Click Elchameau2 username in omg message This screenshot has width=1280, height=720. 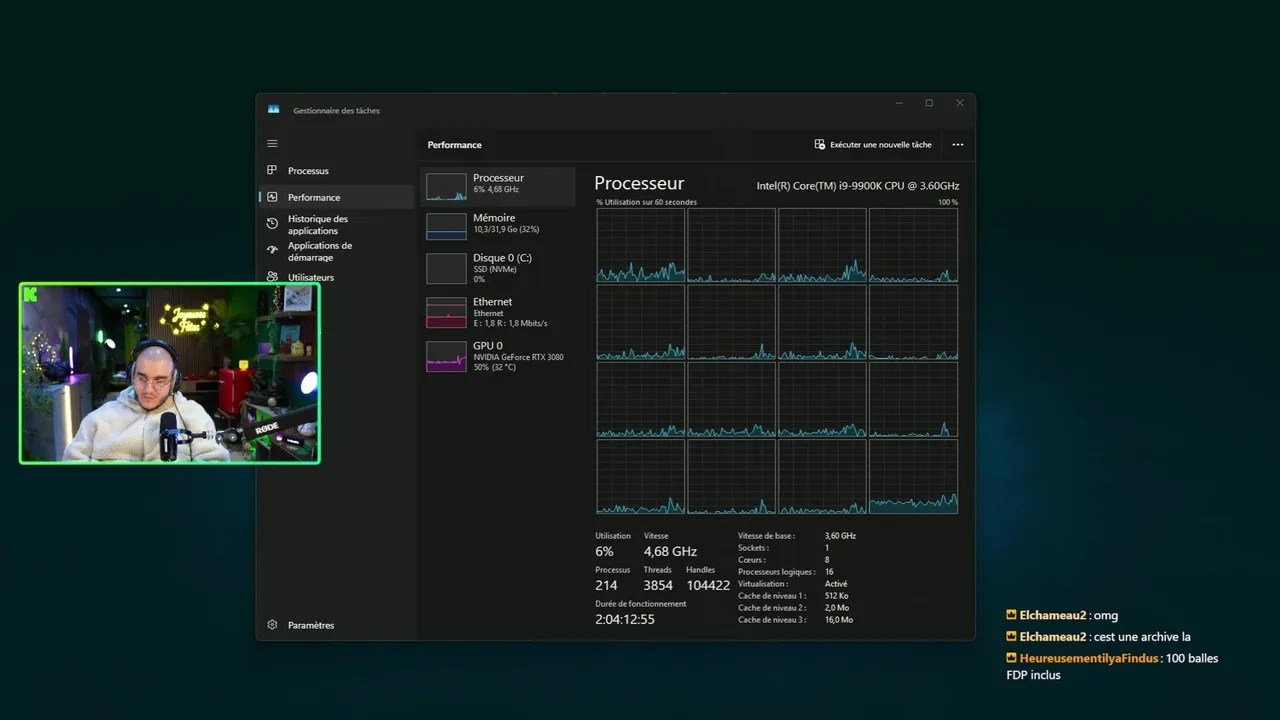1053,616
